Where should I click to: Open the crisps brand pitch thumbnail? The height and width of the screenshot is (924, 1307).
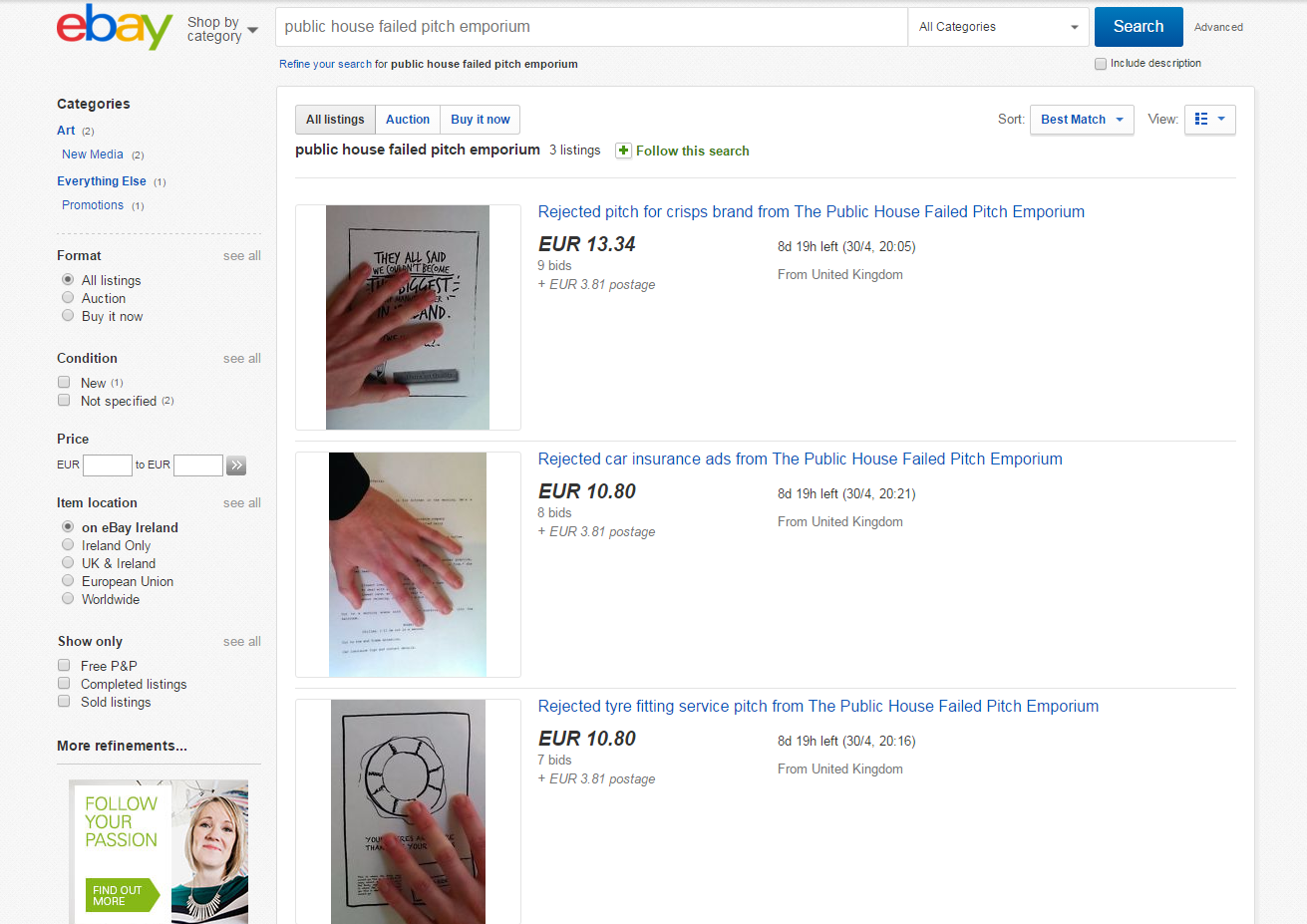point(408,317)
